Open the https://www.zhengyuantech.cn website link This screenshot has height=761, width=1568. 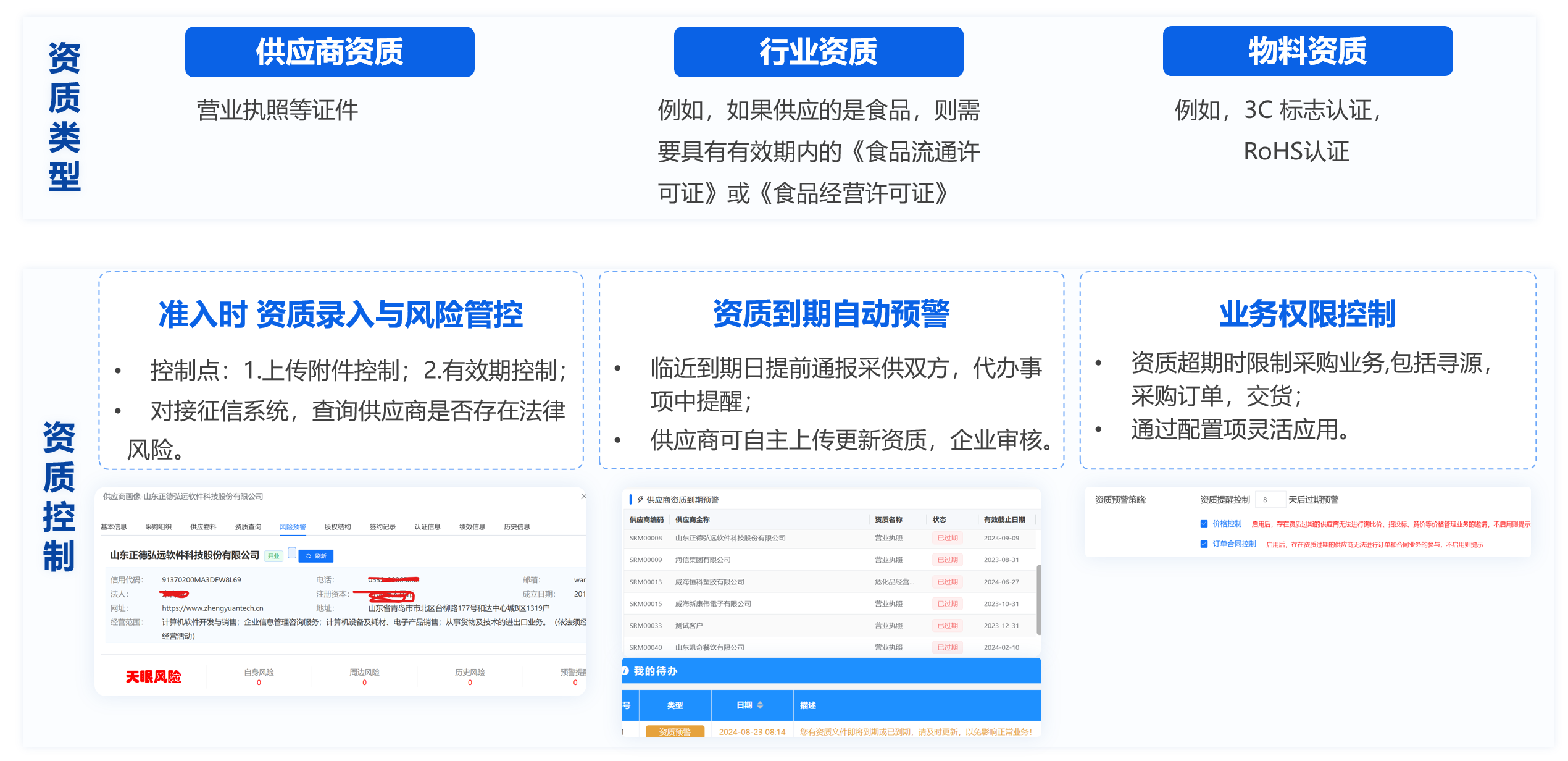click(212, 608)
